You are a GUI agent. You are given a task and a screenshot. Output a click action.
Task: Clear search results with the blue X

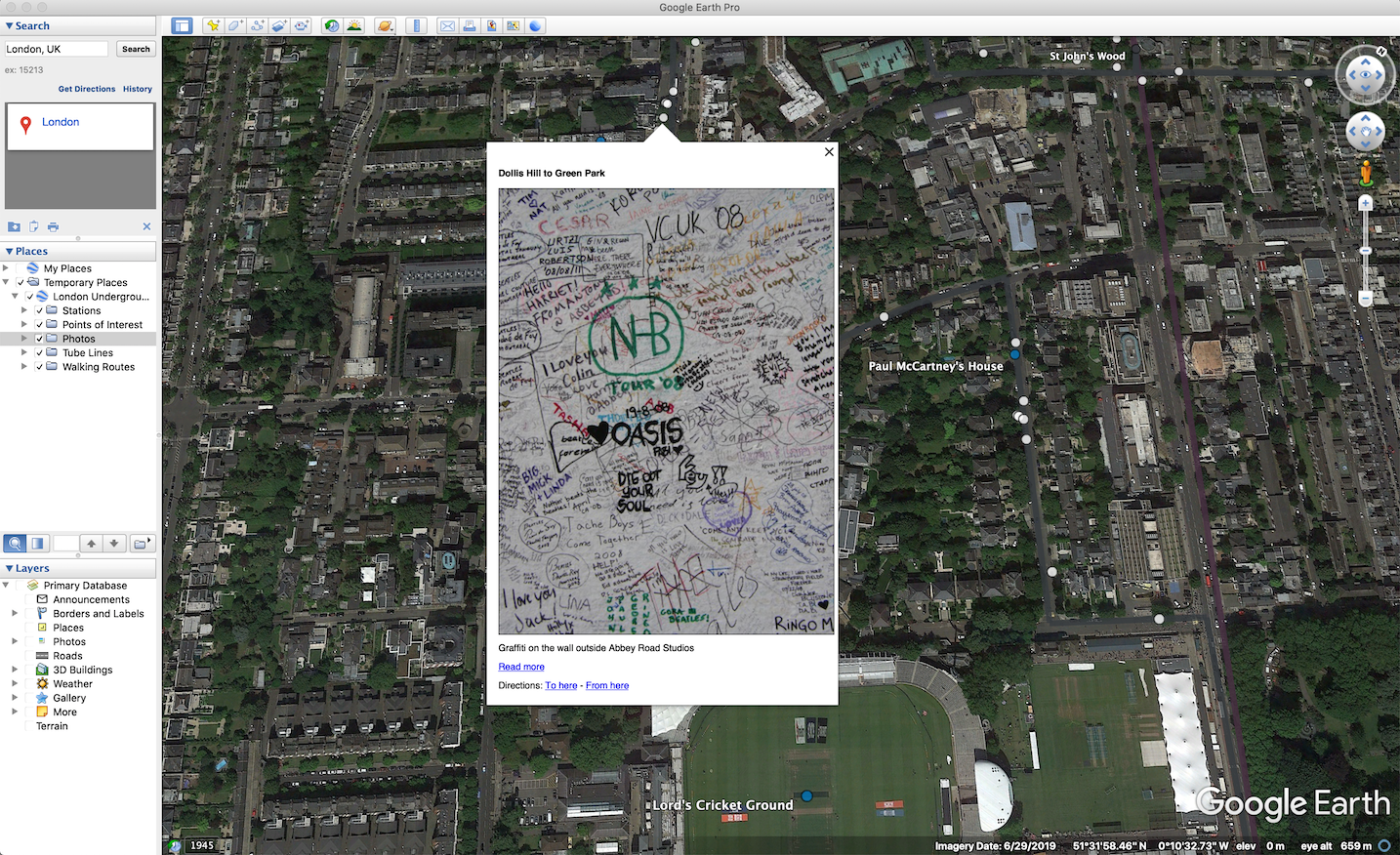coord(146,226)
